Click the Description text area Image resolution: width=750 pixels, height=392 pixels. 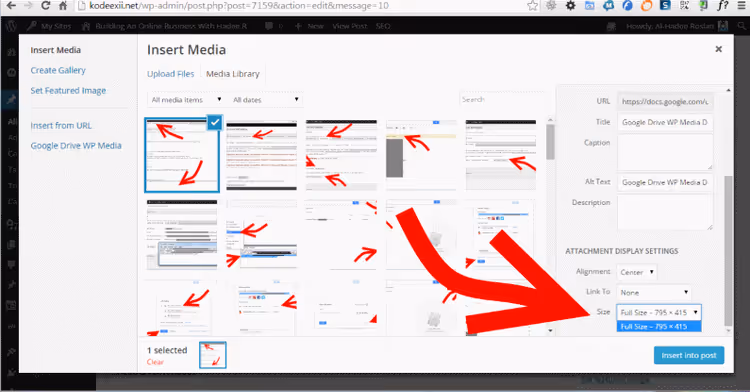tap(665, 213)
